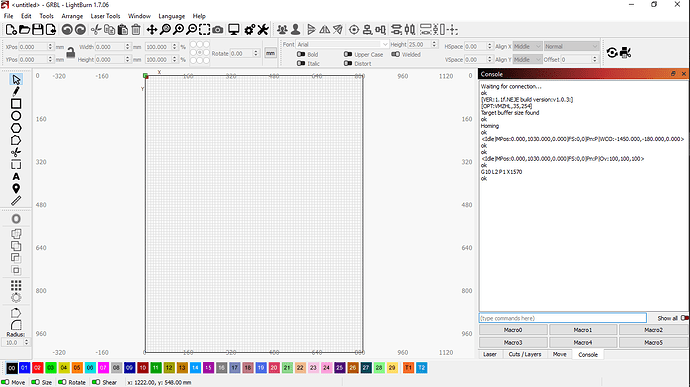
Task: Open the camera capture toolbar icon
Action: [x=217, y=30]
